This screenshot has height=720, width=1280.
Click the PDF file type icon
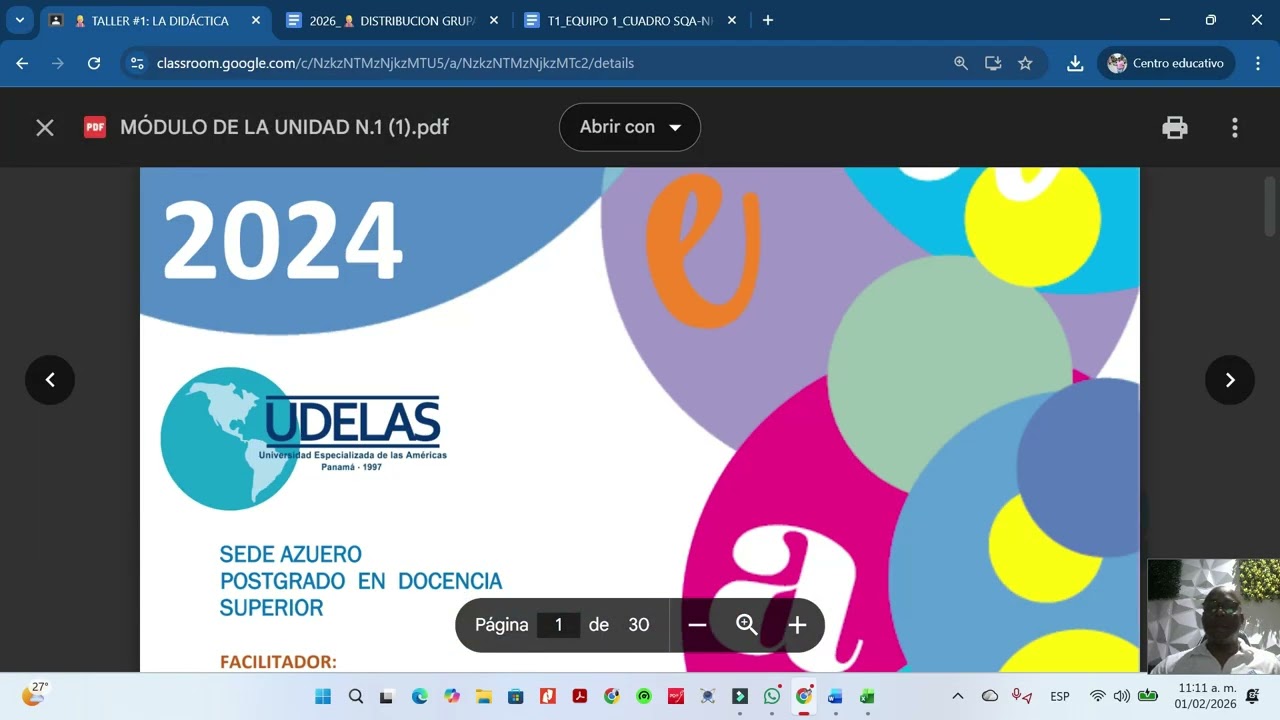pos(95,127)
